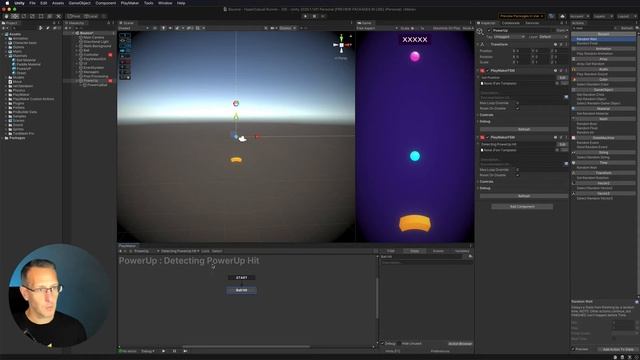
Task: Open the GameObject menu
Action: pos(80,3)
